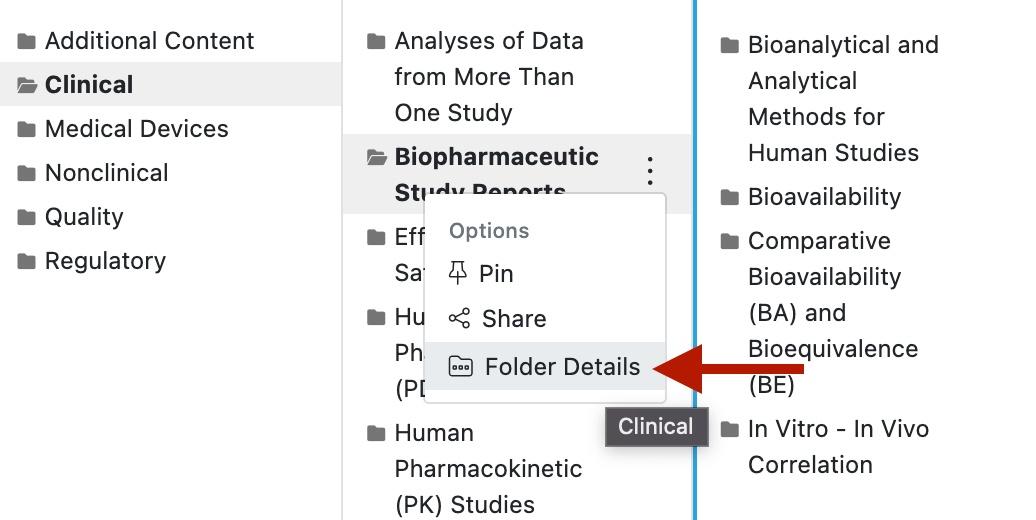This screenshot has height=520, width=1036.
Task: Open Bioanalytical and Analytical Methods folder
Action: (842, 99)
